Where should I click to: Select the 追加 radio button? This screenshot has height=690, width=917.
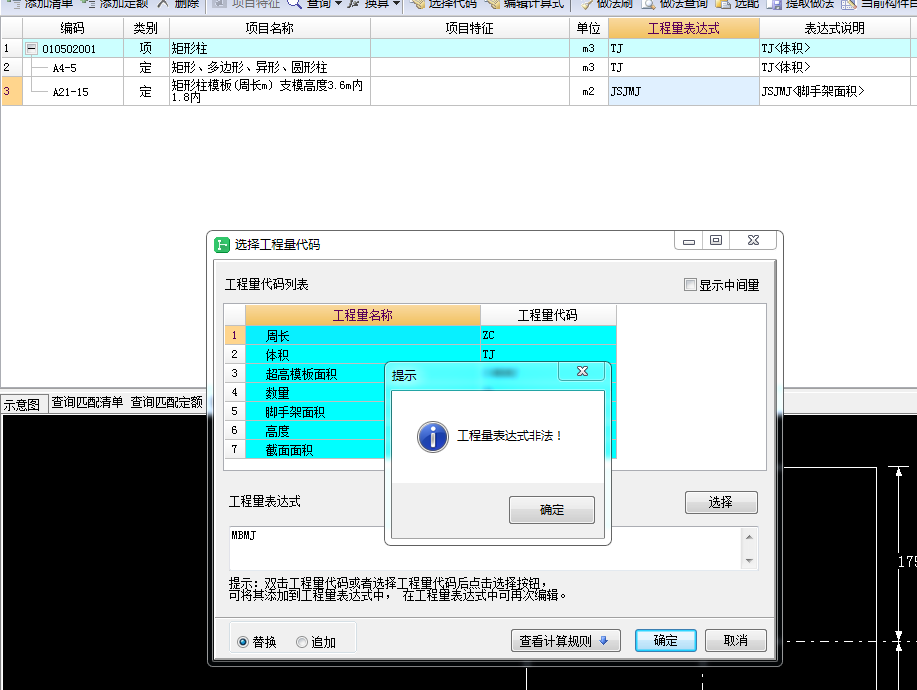tap(302, 642)
